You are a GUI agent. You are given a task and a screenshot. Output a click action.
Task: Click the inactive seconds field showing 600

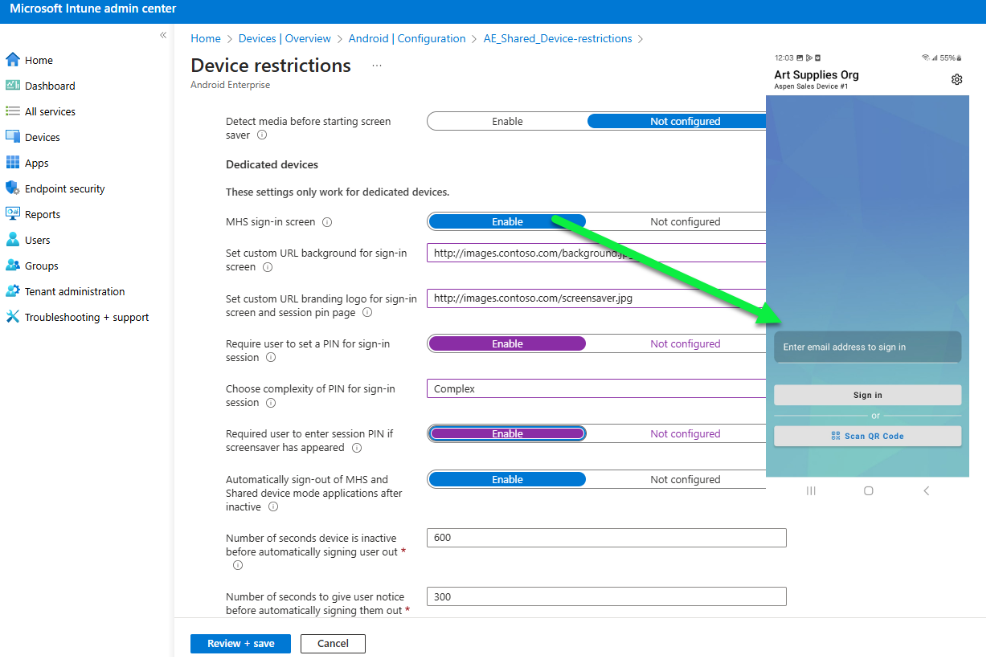[607, 538]
